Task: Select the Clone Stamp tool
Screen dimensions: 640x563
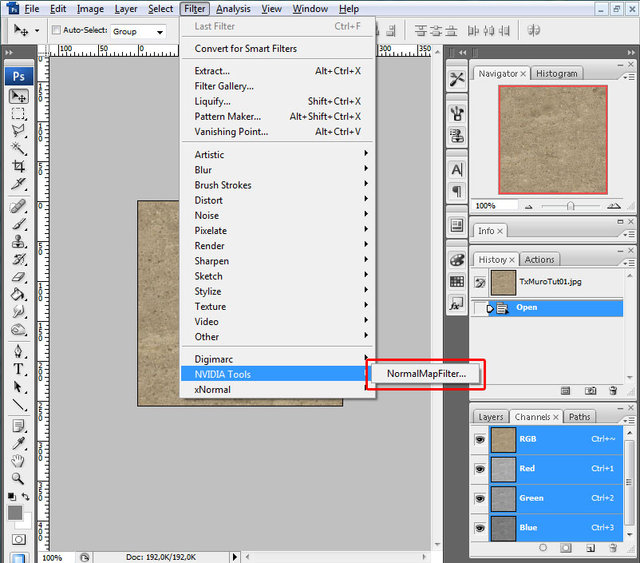Action: pos(18,241)
